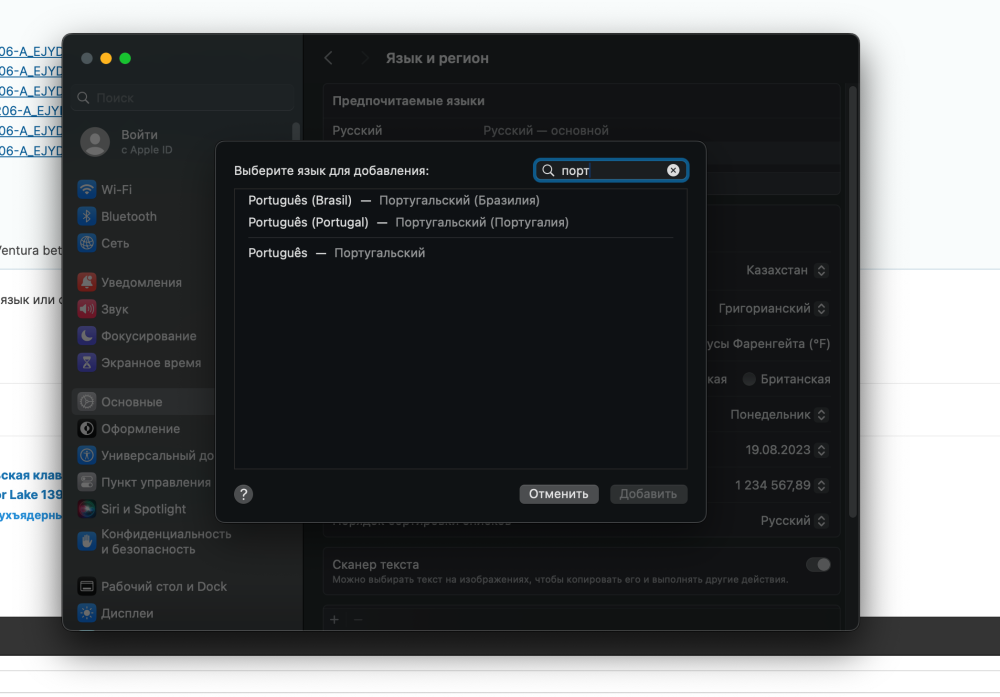Select Siri и Spotlight icon
Screen dimensions: 1000x697
87,509
